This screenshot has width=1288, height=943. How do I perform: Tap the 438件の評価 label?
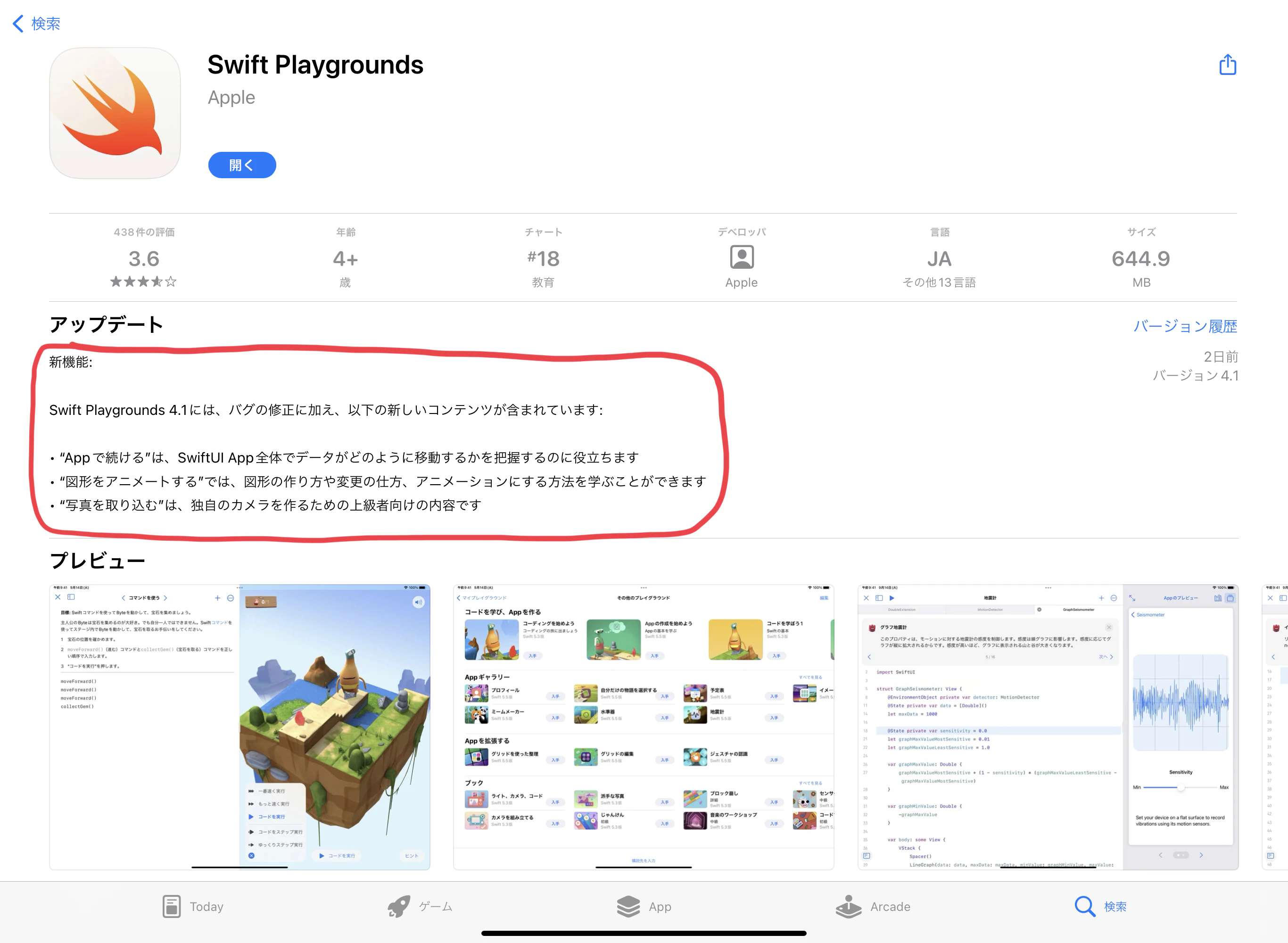(x=144, y=232)
